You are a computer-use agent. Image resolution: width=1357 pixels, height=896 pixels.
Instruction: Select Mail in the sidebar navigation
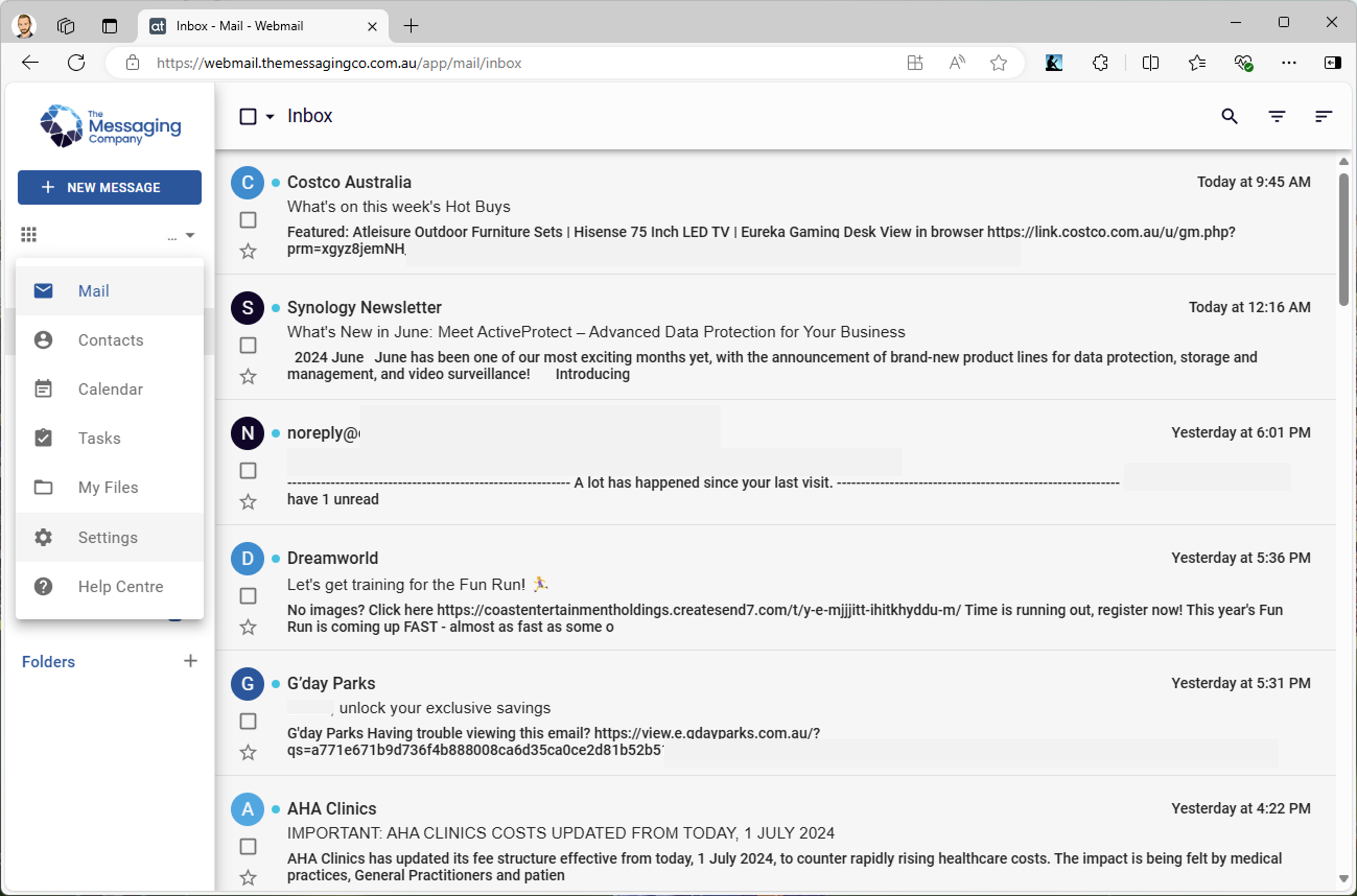[93, 290]
